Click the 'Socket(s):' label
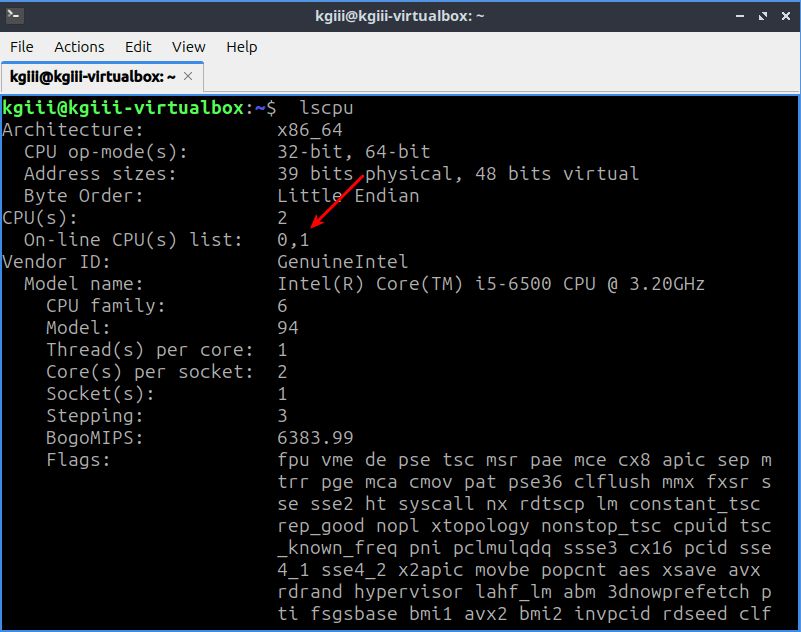This screenshot has width=801, height=632. 100,393
